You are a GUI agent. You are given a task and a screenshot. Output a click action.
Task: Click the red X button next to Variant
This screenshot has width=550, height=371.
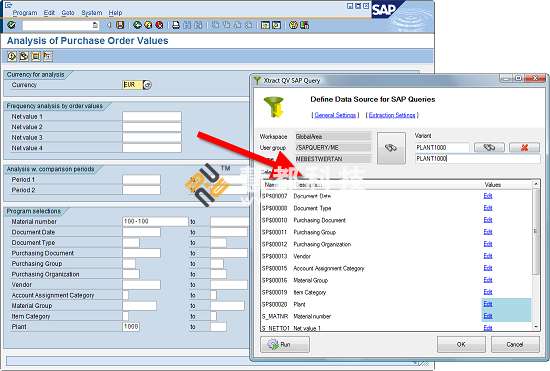(524, 148)
